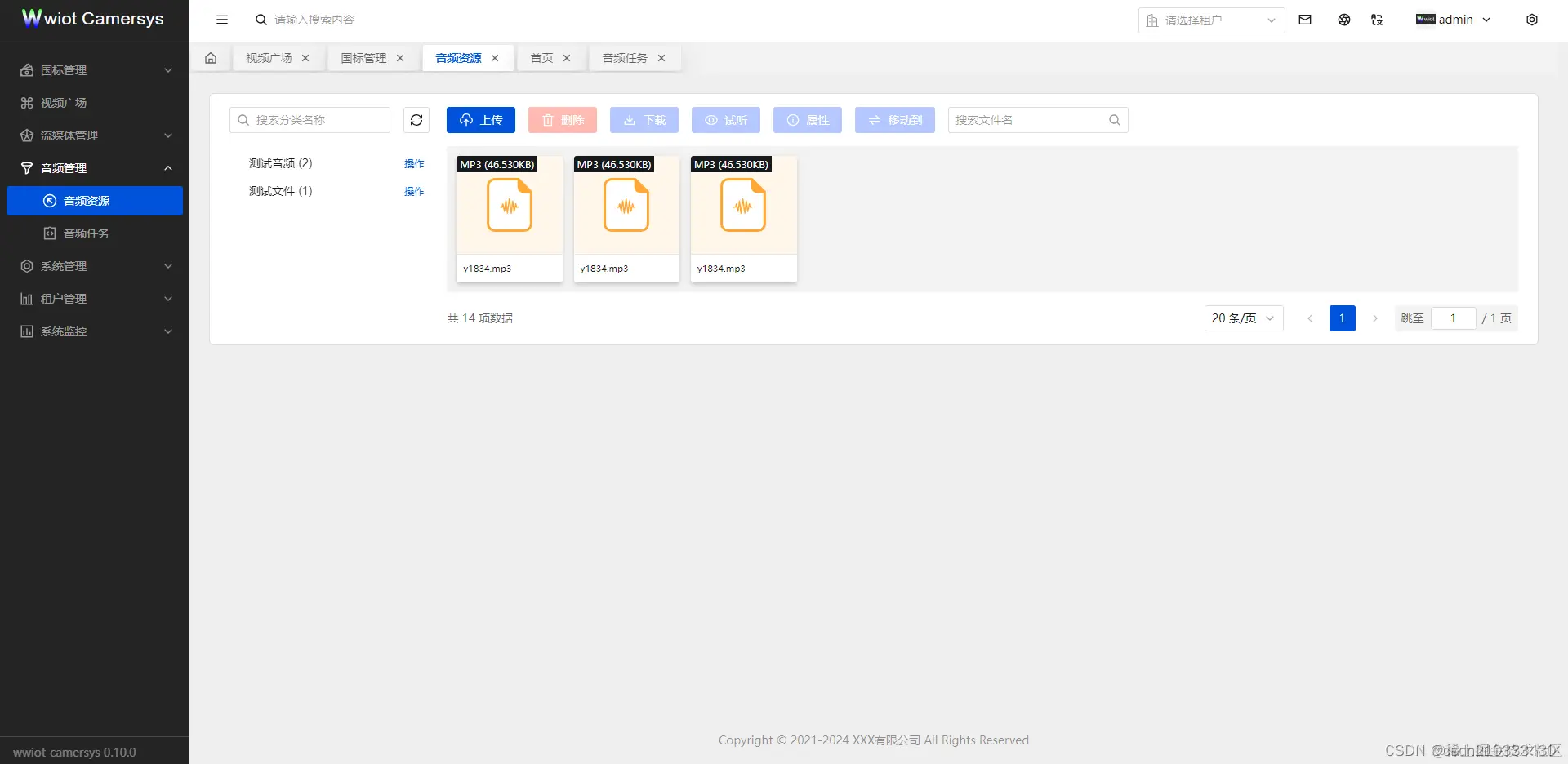
Task: Close the 音频任务 tab
Action: 661,58
